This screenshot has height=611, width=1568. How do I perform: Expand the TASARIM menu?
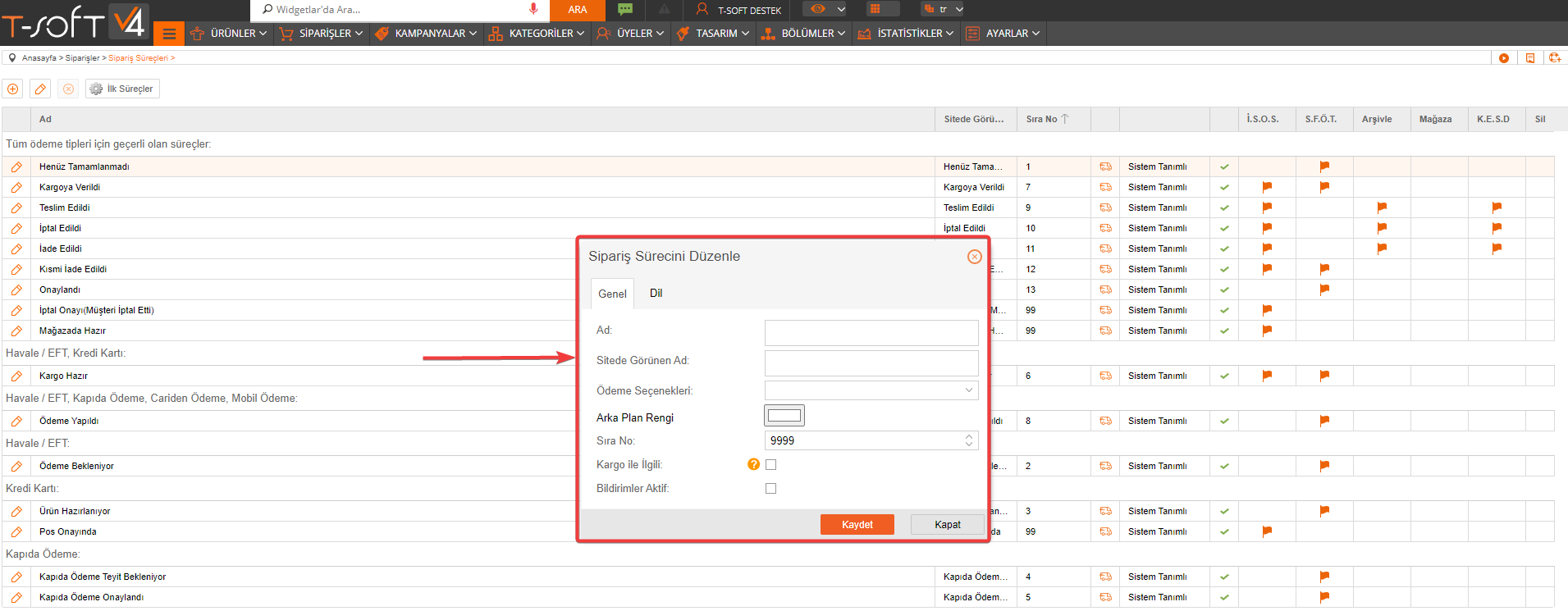tap(713, 34)
